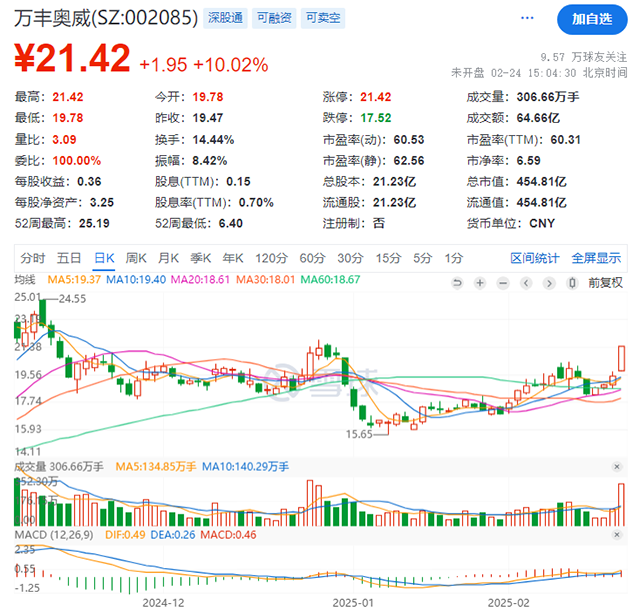Click the volume MA5:134.85万手 label
Screen dimensions: 640x611
tap(156, 467)
